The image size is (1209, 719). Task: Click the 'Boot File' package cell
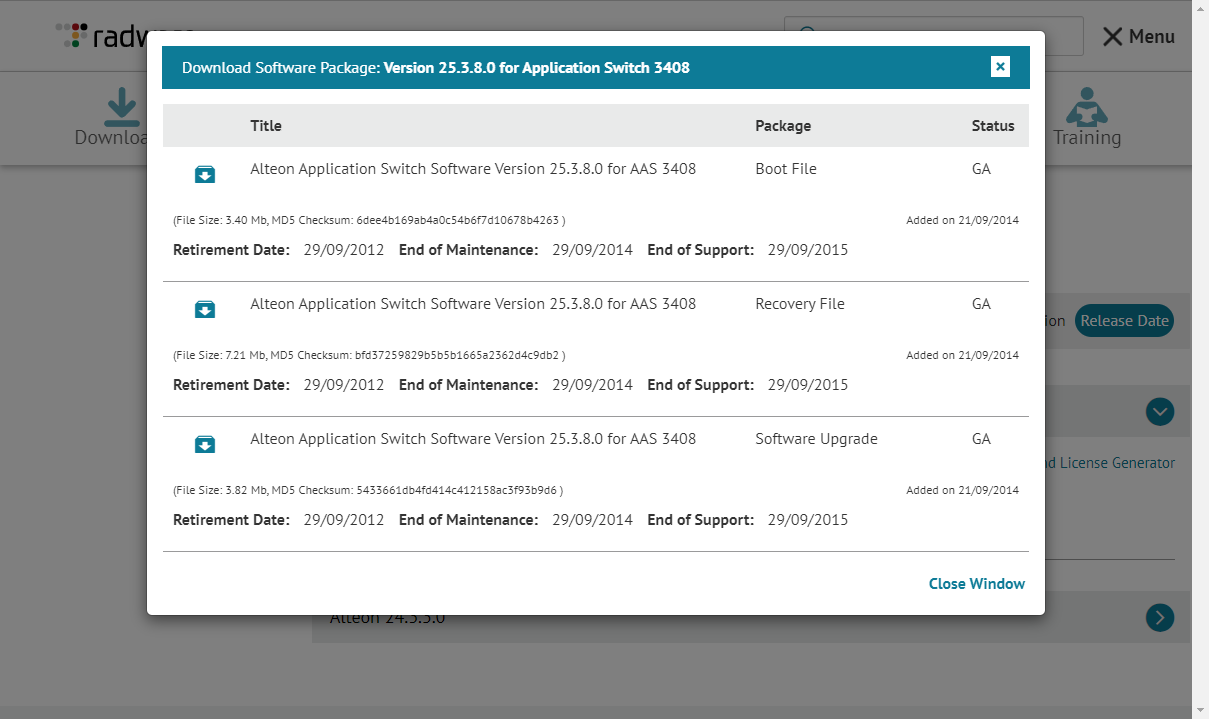click(x=786, y=169)
